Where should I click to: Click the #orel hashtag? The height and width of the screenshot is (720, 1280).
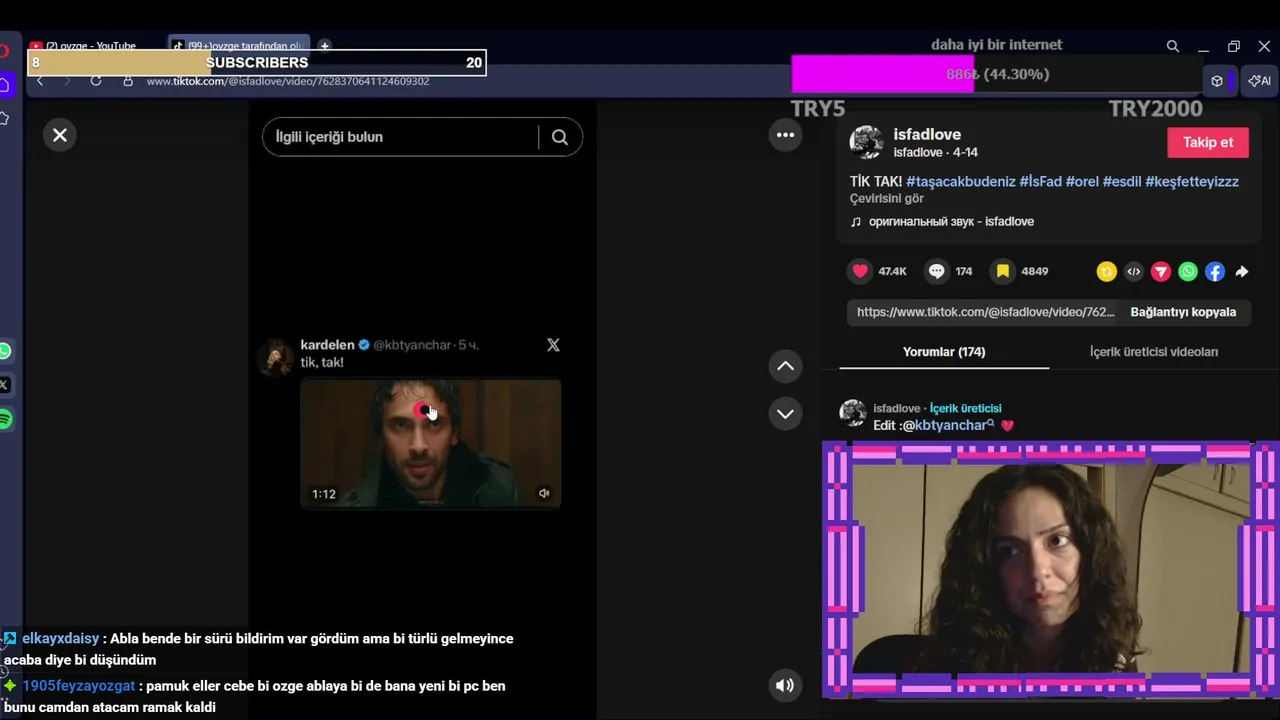coord(1082,182)
